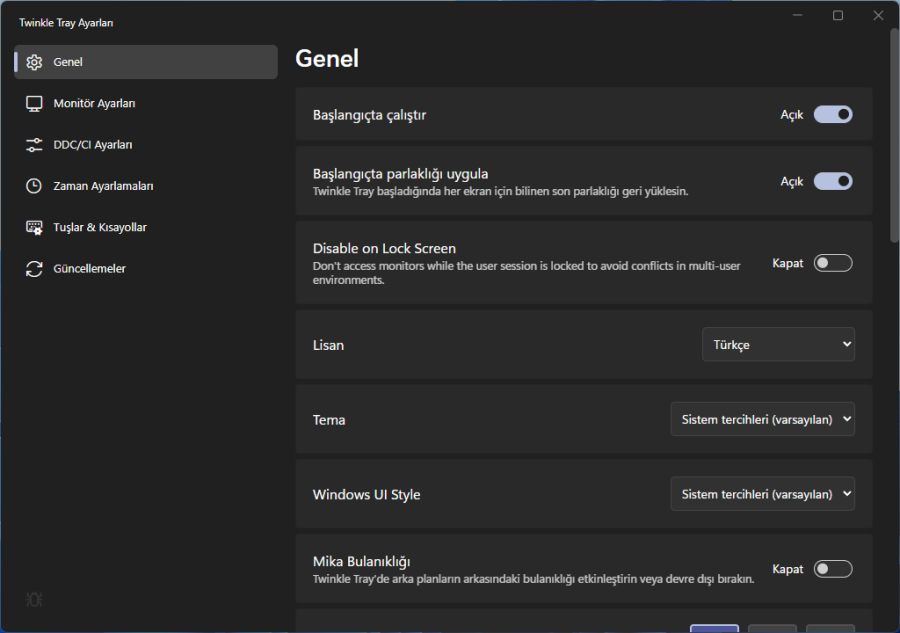This screenshot has width=900, height=633.
Task: Toggle Başlangıçta parlaklığı uygula switch
Action: click(833, 181)
